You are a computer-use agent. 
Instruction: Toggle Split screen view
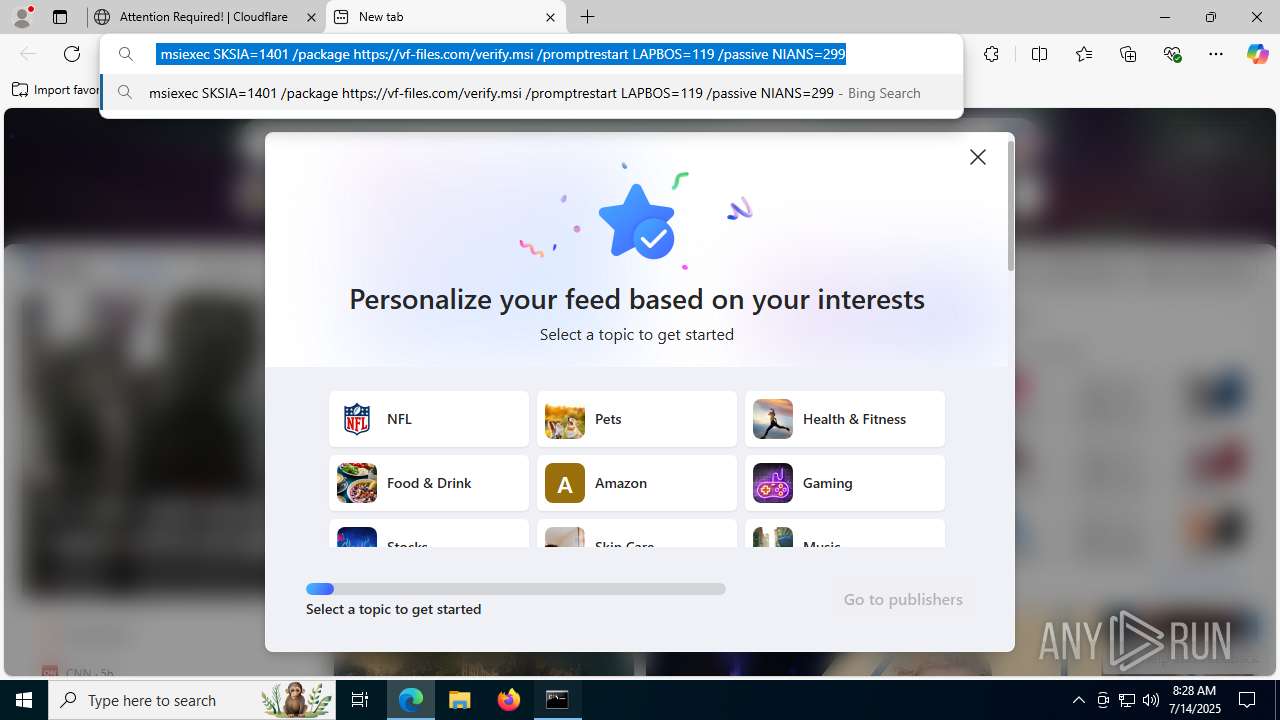(1039, 54)
